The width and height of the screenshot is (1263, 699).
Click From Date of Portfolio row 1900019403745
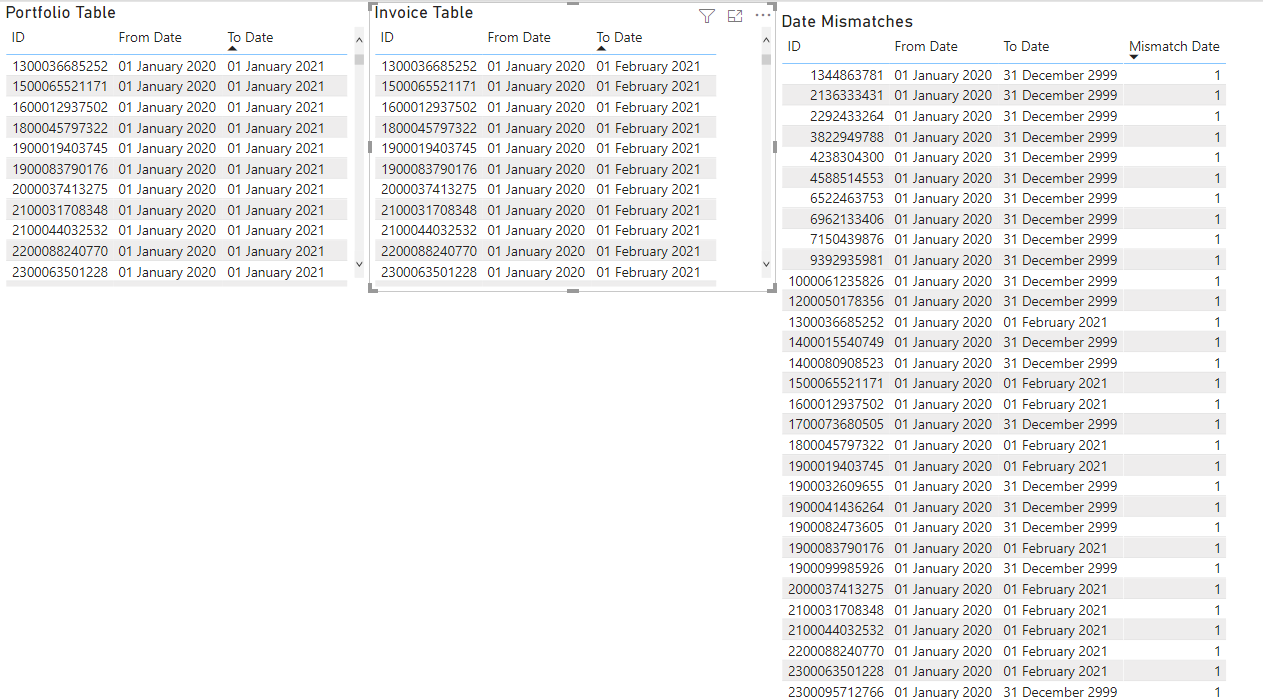[x=167, y=149]
